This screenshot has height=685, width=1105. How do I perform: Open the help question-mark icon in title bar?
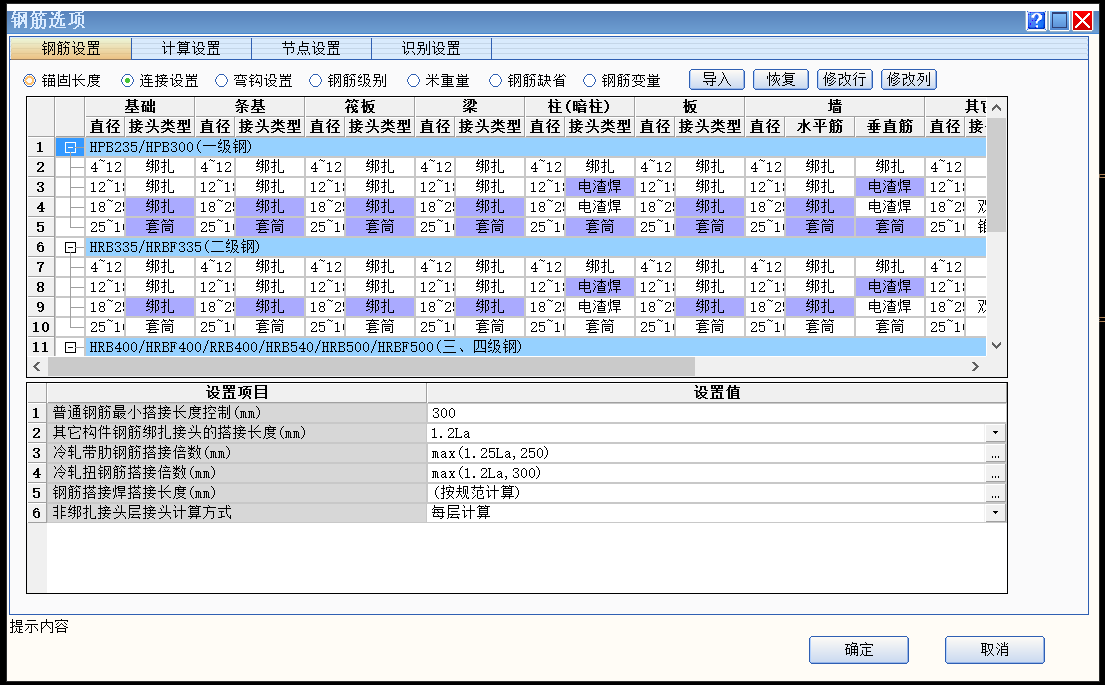click(x=1036, y=20)
